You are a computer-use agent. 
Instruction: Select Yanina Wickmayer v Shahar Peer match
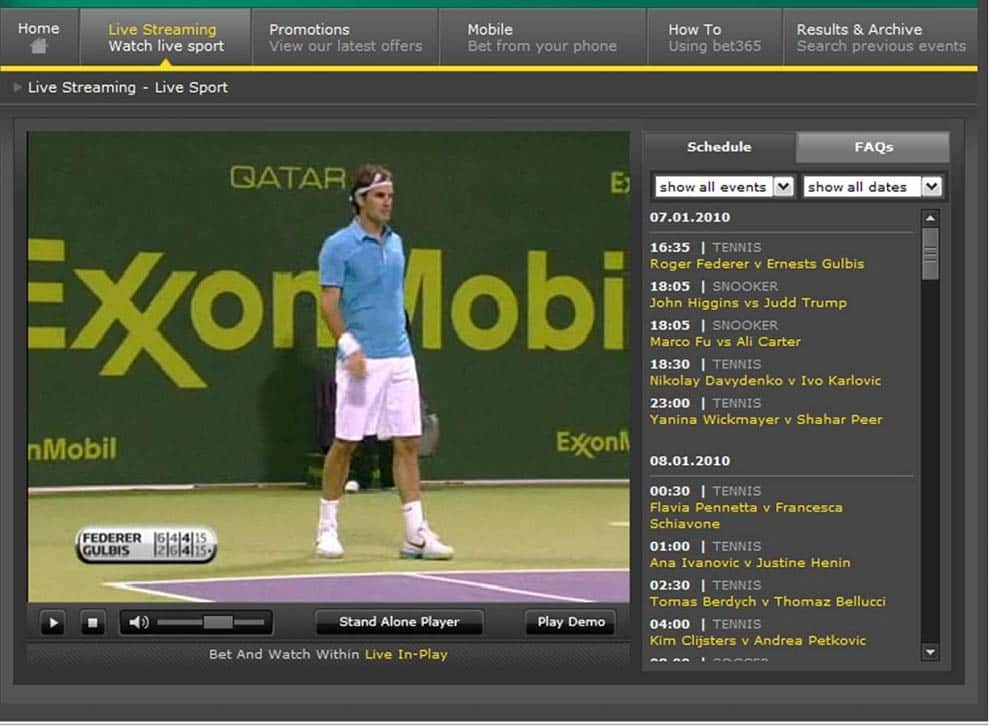(x=766, y=420)
